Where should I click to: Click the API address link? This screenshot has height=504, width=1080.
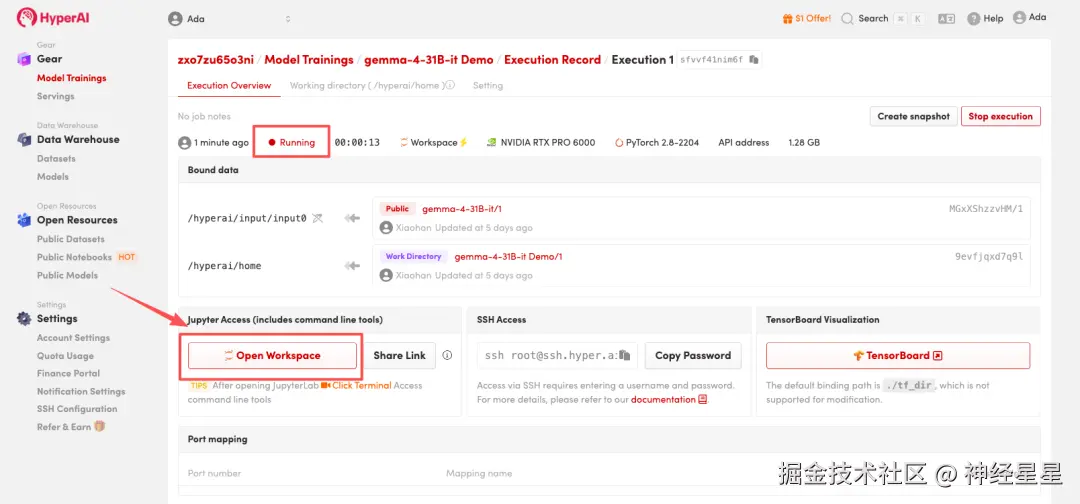click(743, 143)
